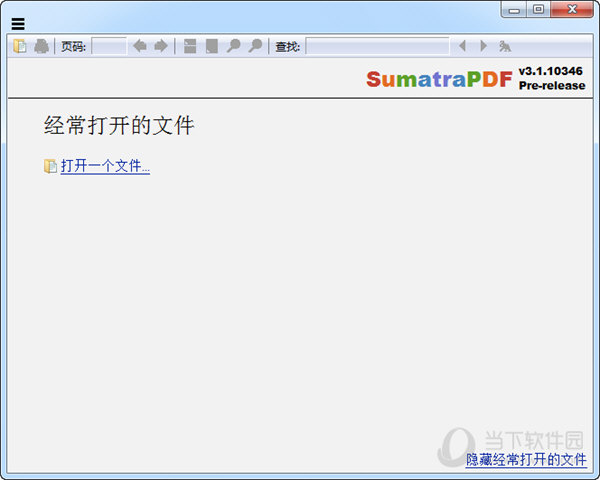Image resolution: width=600 pixels, height=480 pixels.
Task: Select fit single page view icon
Action: coord(212,46)
